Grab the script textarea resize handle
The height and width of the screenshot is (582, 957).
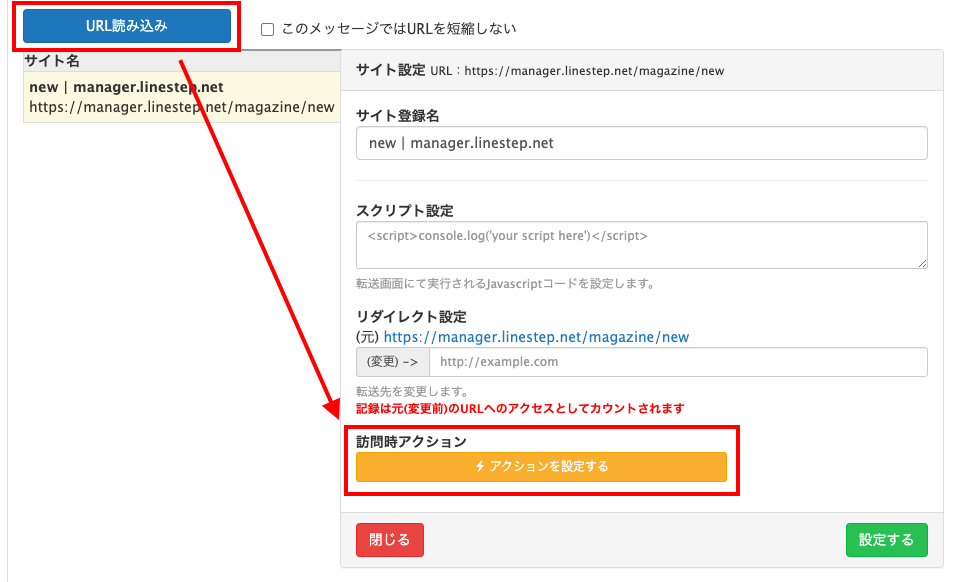921,262
